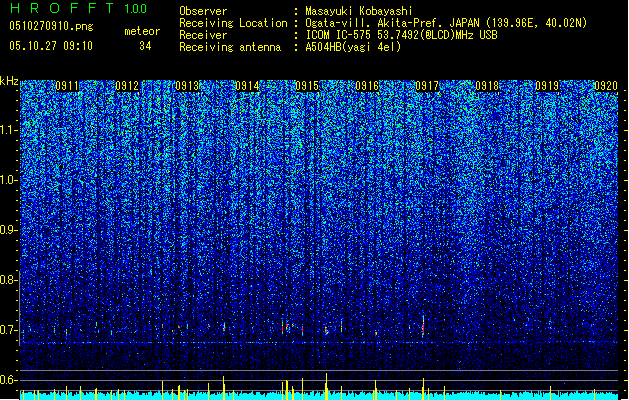Click the 0.8 kHz axis label
Image resolution: width=629 pixels, height=400 pixels.
(x=9, y=280)
